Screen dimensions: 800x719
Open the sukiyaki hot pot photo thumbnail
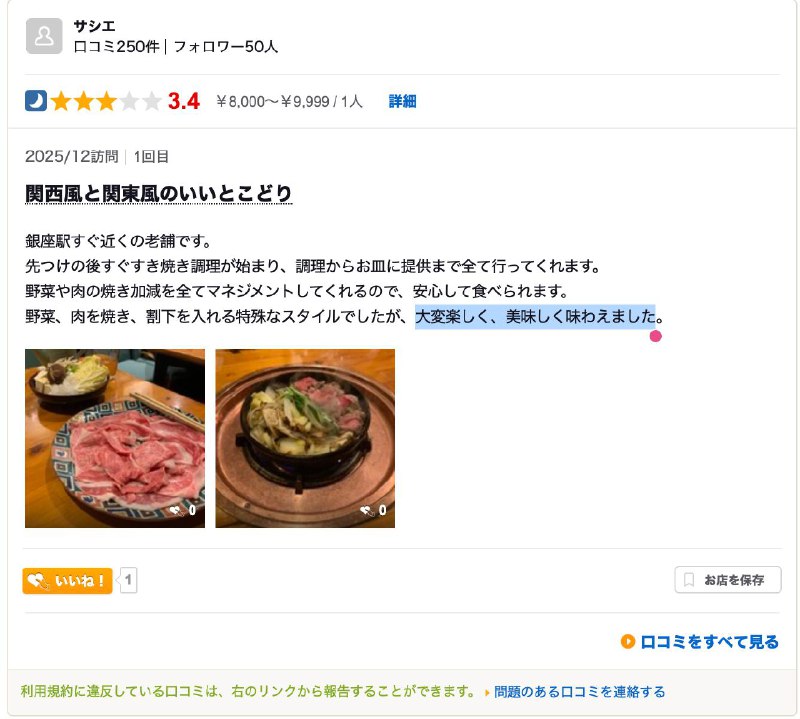pos(305,437)
